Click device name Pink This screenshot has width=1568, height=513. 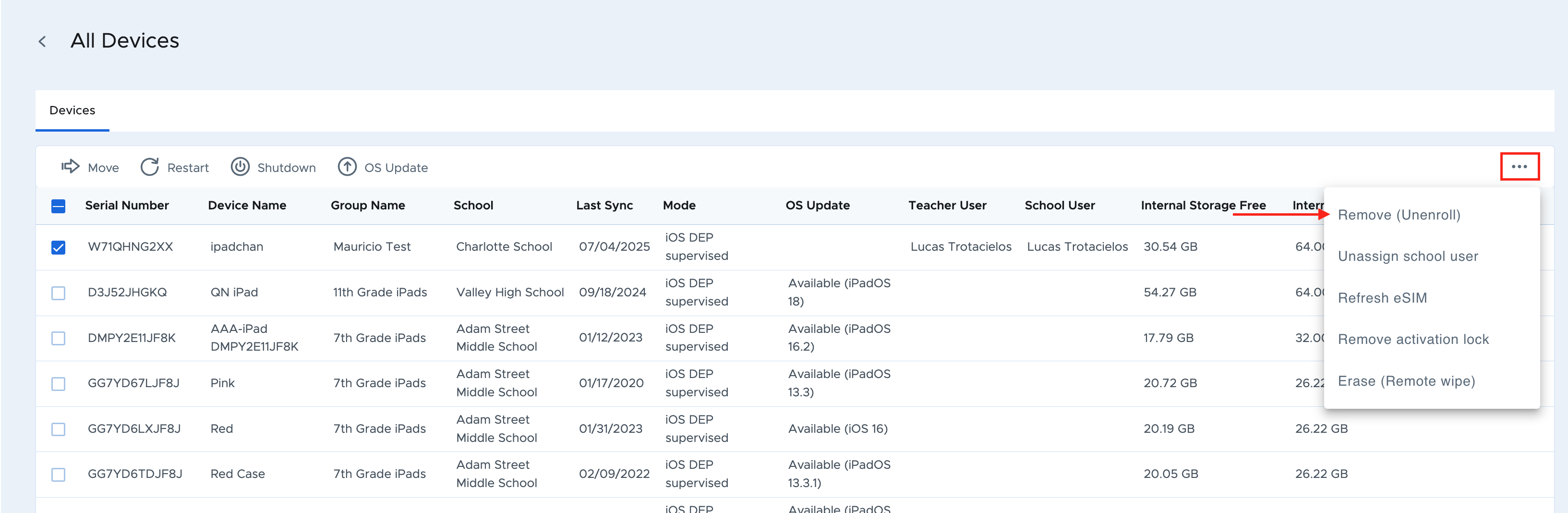(x=222, y=383)
